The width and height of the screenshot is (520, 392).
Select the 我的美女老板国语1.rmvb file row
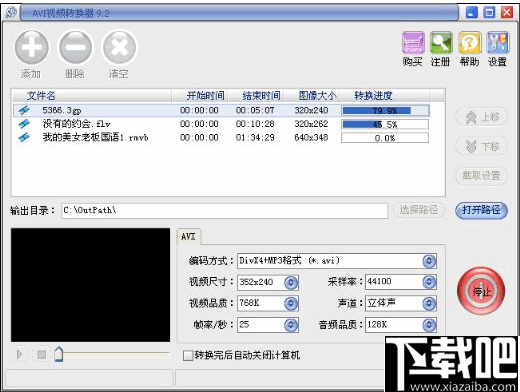point(221,137)
